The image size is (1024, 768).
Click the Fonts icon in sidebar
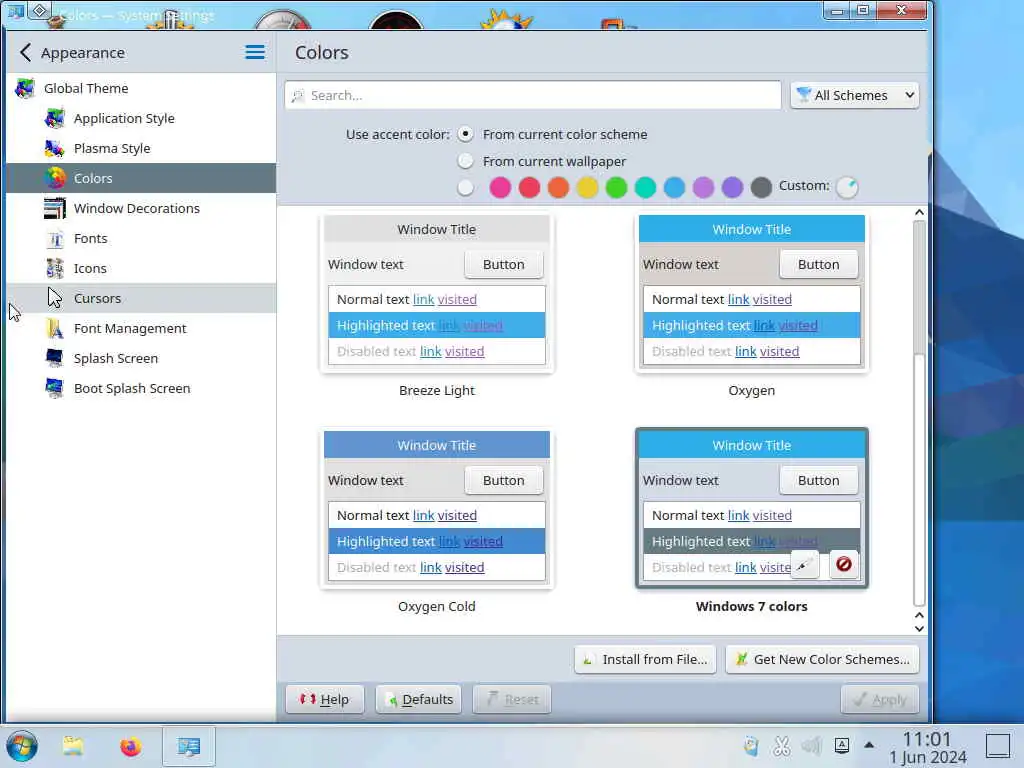pos(55,238)
